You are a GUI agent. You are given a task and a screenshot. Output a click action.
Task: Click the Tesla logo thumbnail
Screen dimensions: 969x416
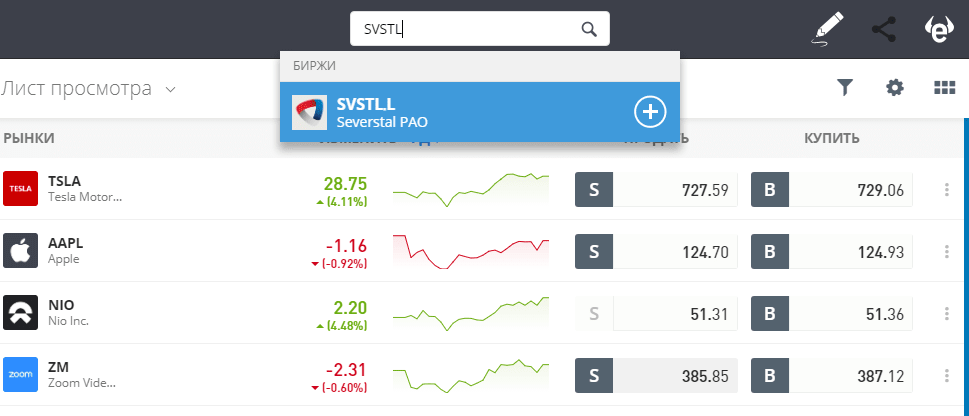coord(20,188)
